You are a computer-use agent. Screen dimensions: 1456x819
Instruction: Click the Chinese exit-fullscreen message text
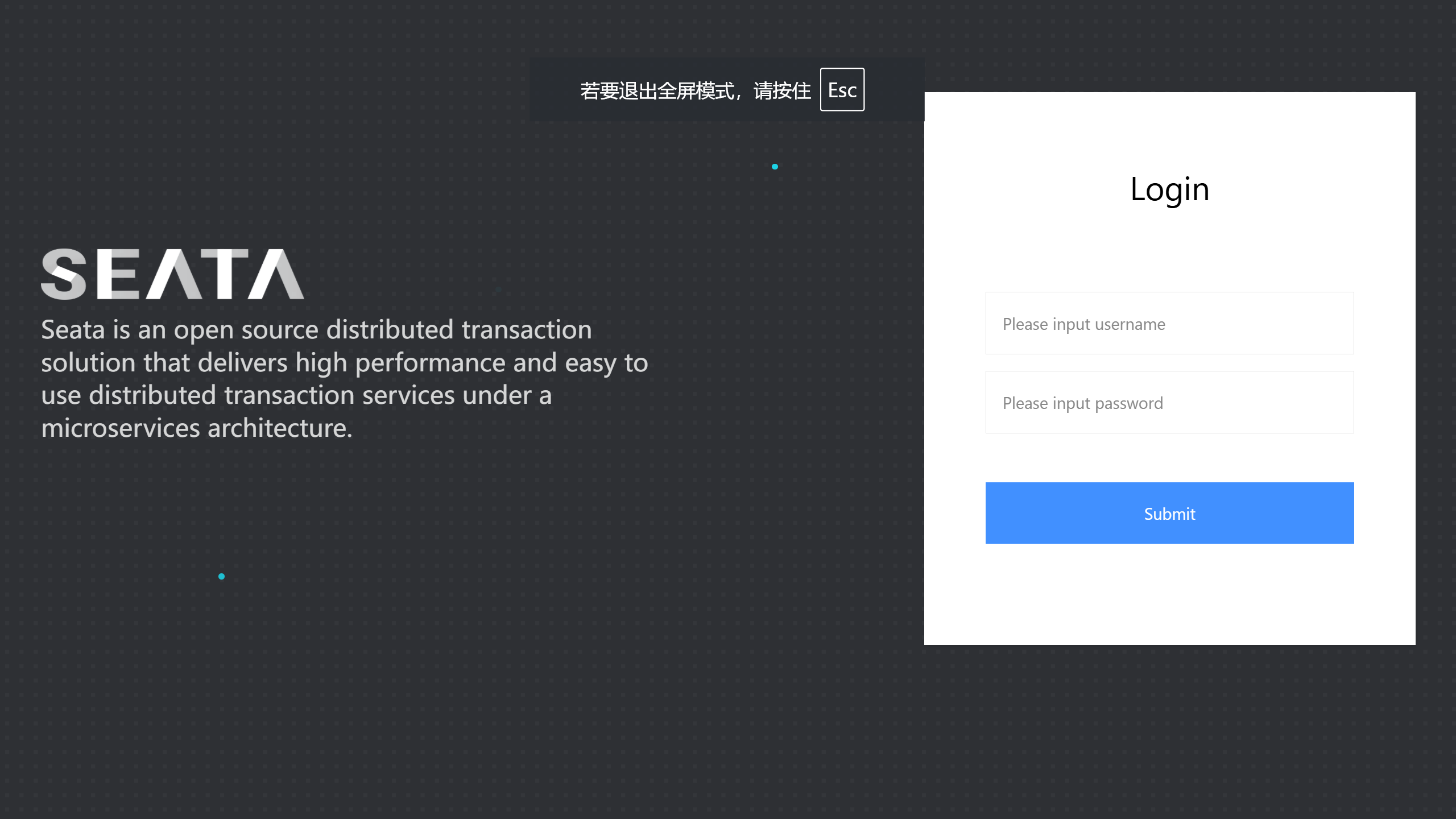click(695, 90)
